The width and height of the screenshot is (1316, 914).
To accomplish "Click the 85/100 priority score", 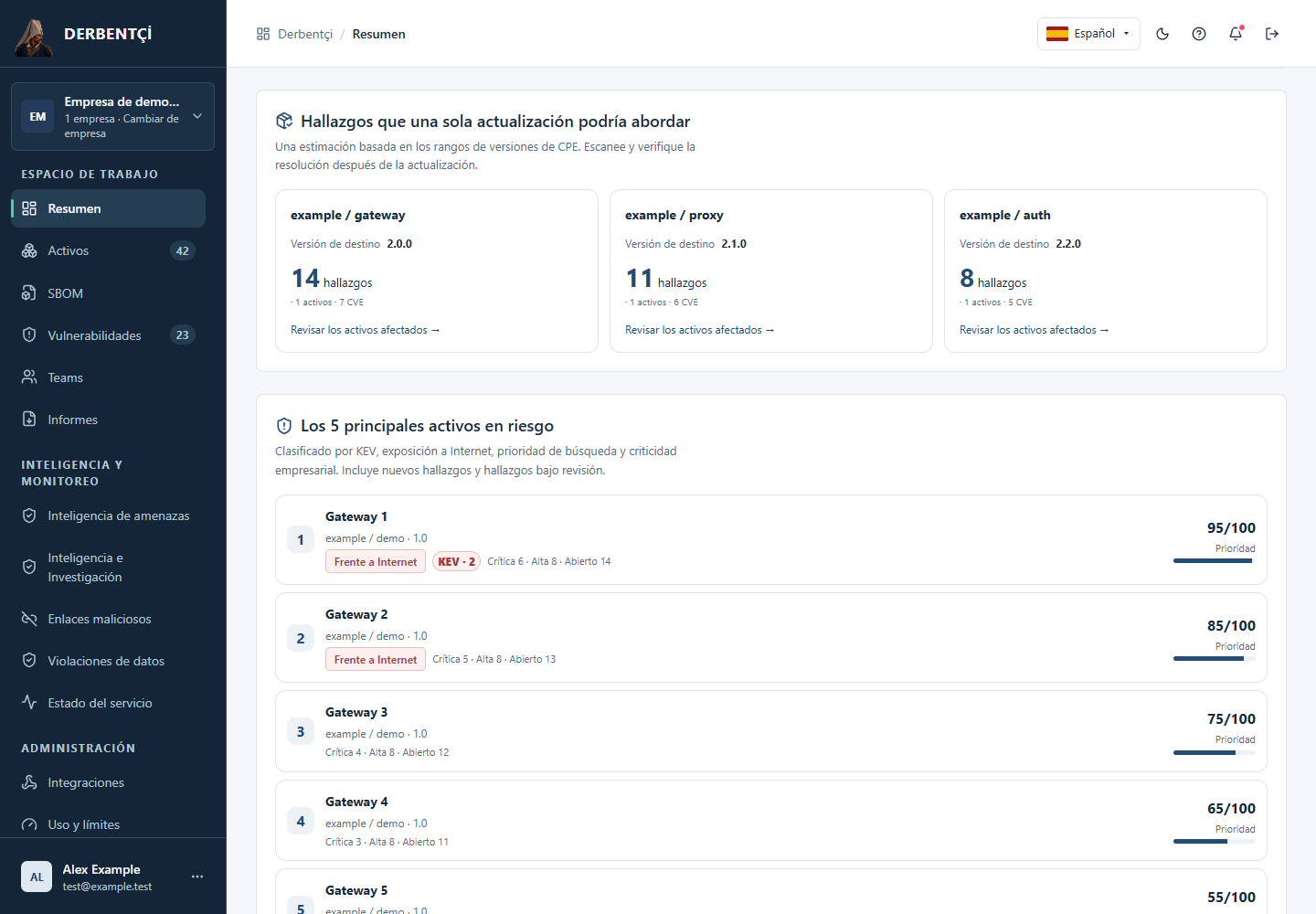I will [x=1231, y=626].
